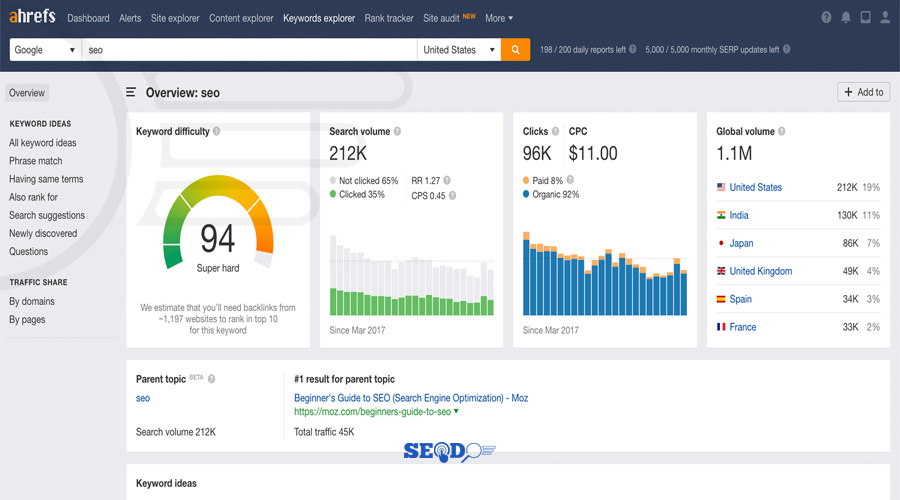Click the green Clicked 35% legend dot
This screenshot has width=900, height=500.
click(x=333, y=194)
